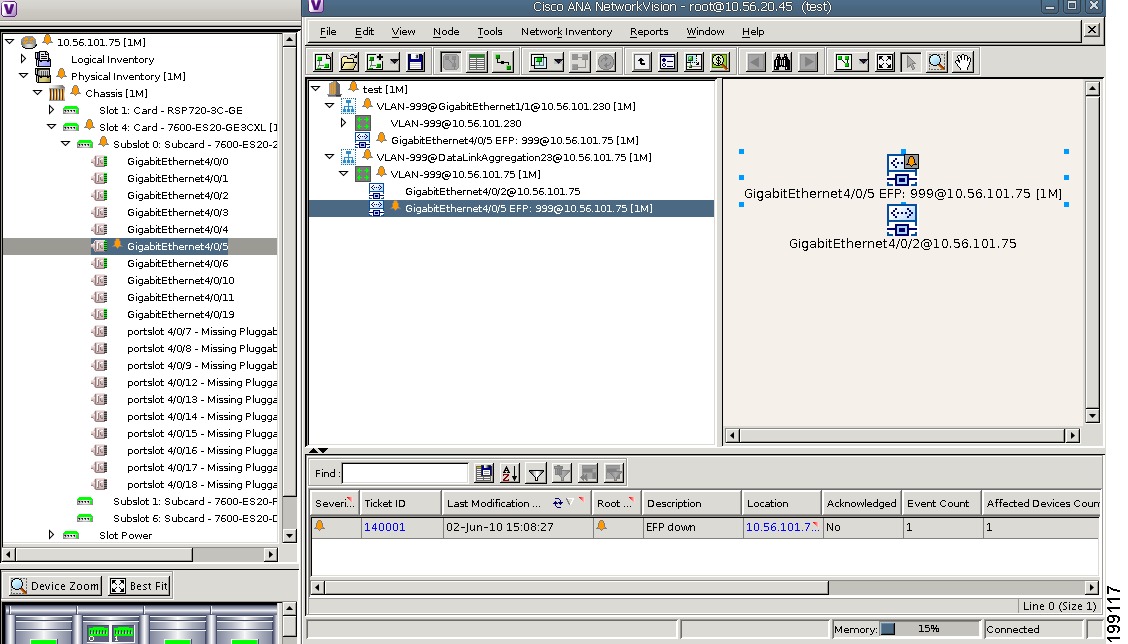Collapse the Physical Inventory node
Viewport: 1128px width, 644px height.
[x=24, y=76]
